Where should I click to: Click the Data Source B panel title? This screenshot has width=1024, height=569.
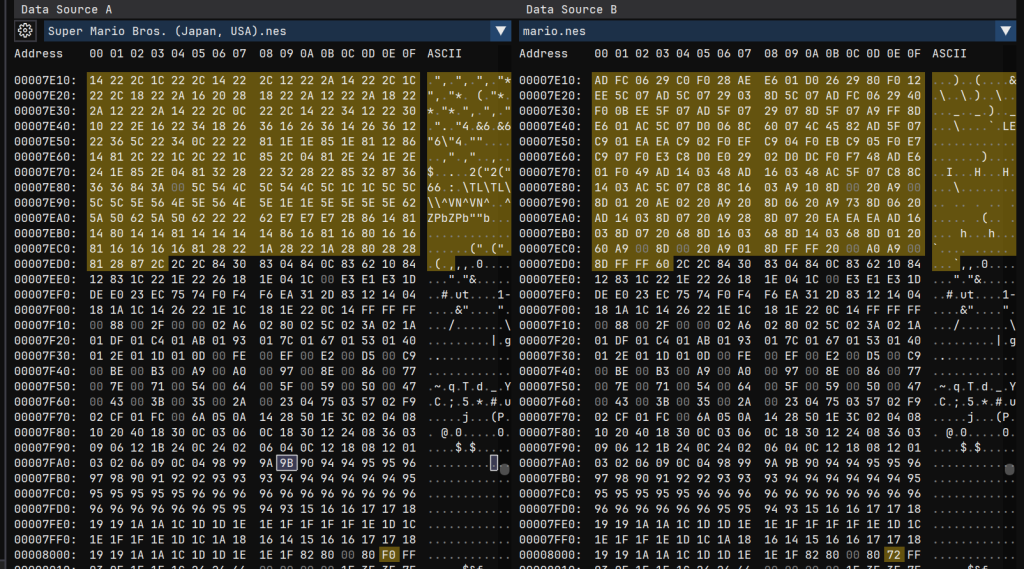(571, 9)
